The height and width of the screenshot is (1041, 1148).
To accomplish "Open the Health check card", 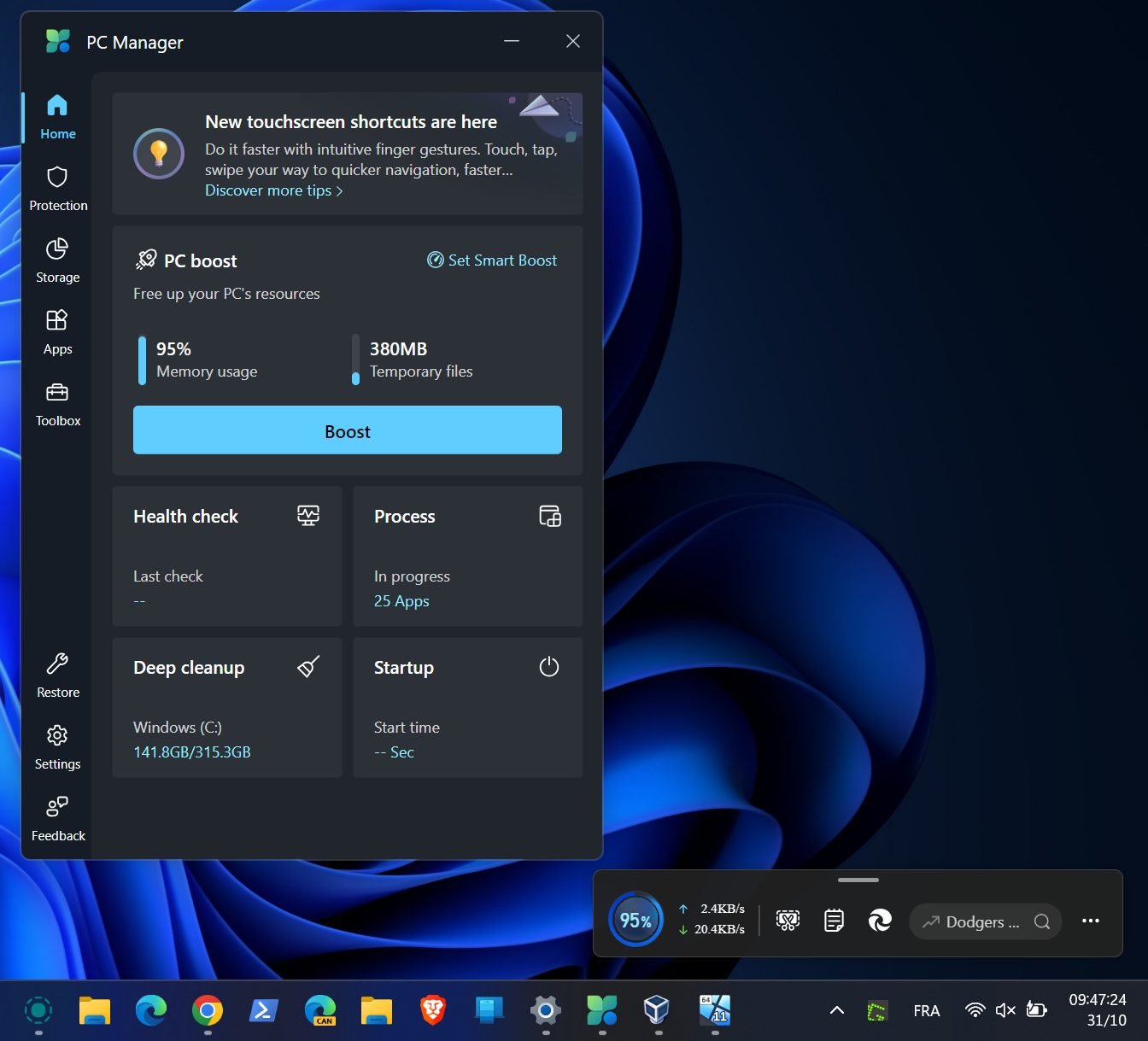I will coord(226,556).
